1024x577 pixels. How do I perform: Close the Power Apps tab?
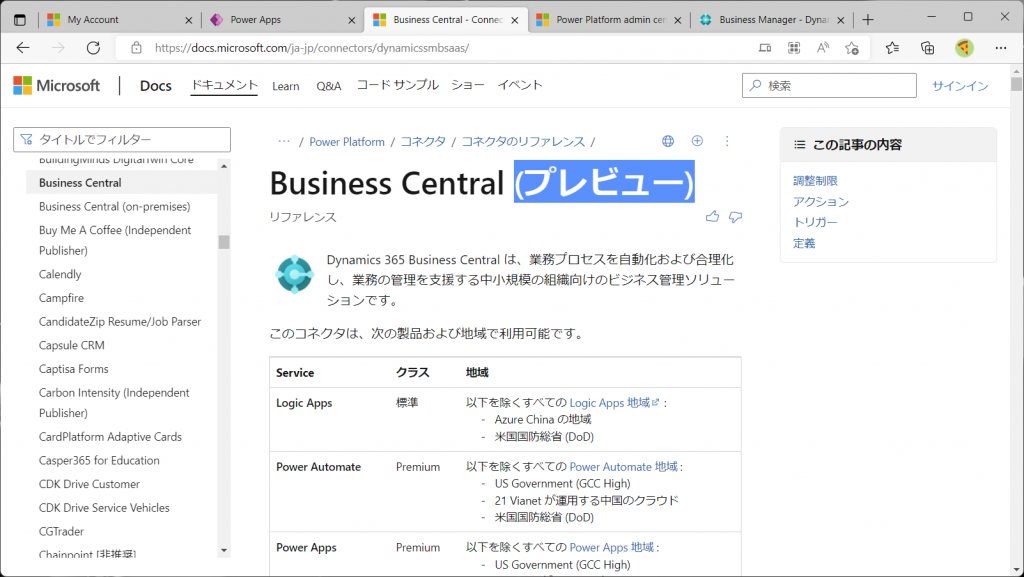click(351, 20)
